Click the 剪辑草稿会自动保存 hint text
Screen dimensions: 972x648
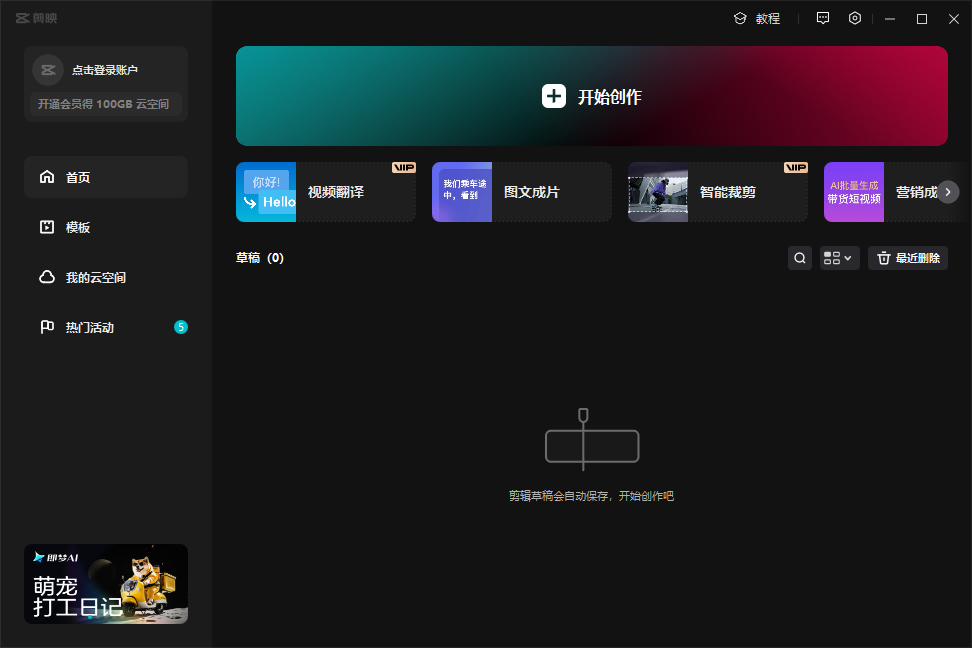point(591,496)
